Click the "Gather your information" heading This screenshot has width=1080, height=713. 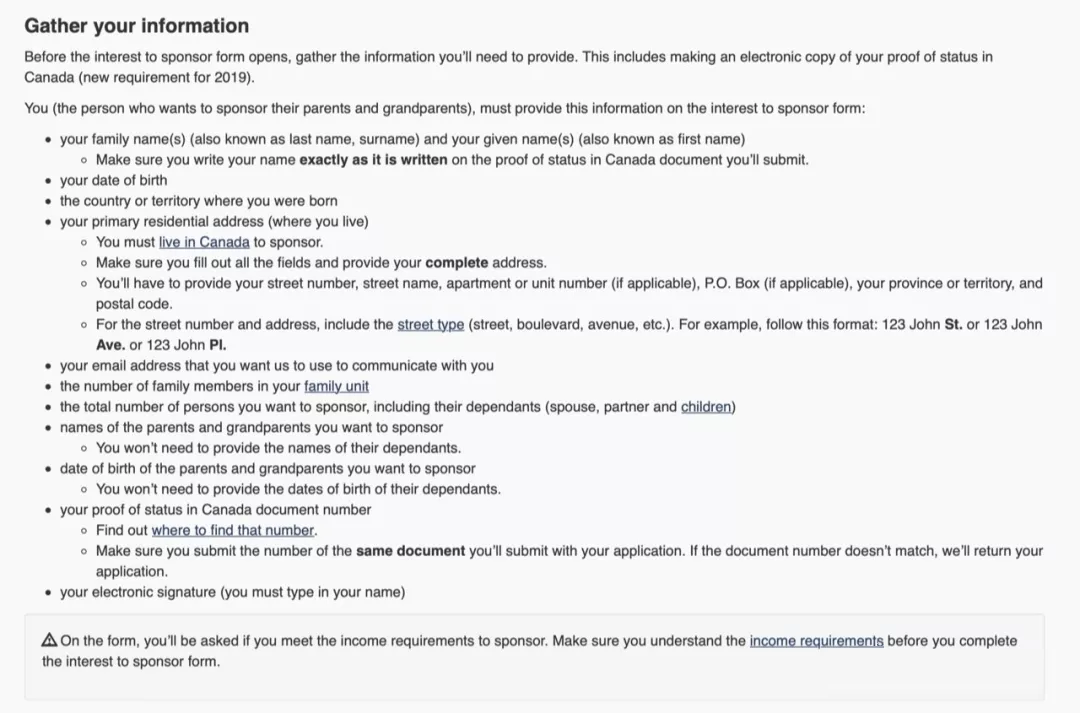[x=137, y=26]
